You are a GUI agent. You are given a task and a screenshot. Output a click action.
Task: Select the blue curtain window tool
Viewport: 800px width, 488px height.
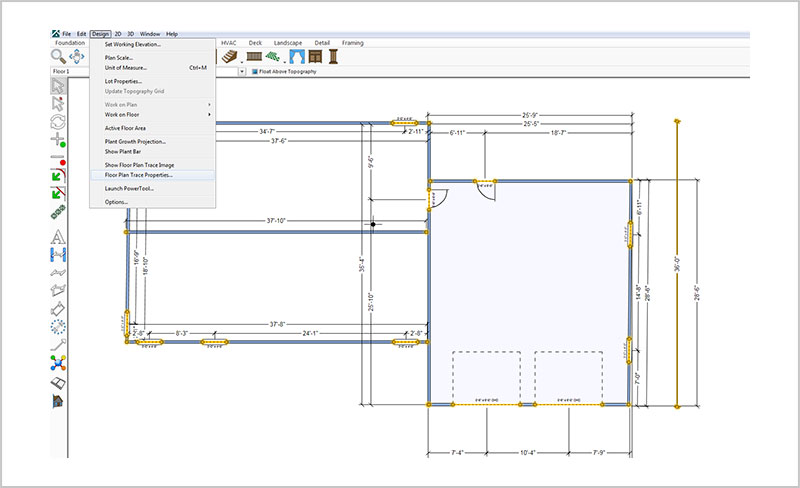297,57
